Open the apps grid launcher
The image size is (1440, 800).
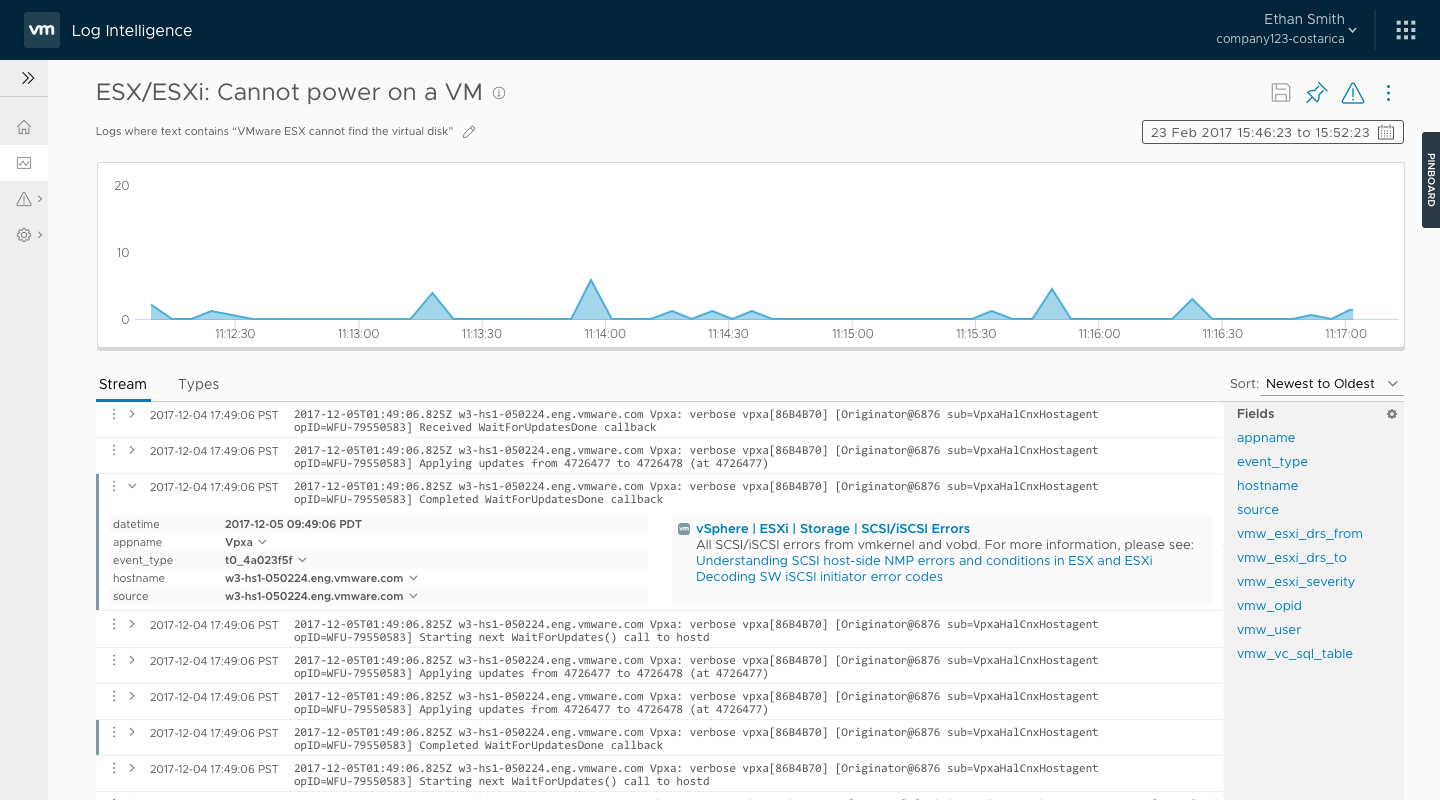(1406, 31)
